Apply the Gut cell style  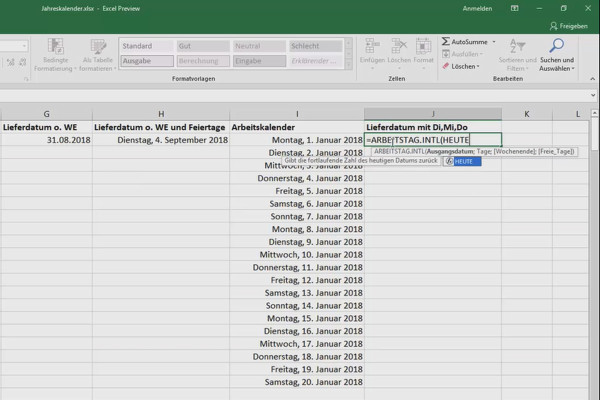203,46
